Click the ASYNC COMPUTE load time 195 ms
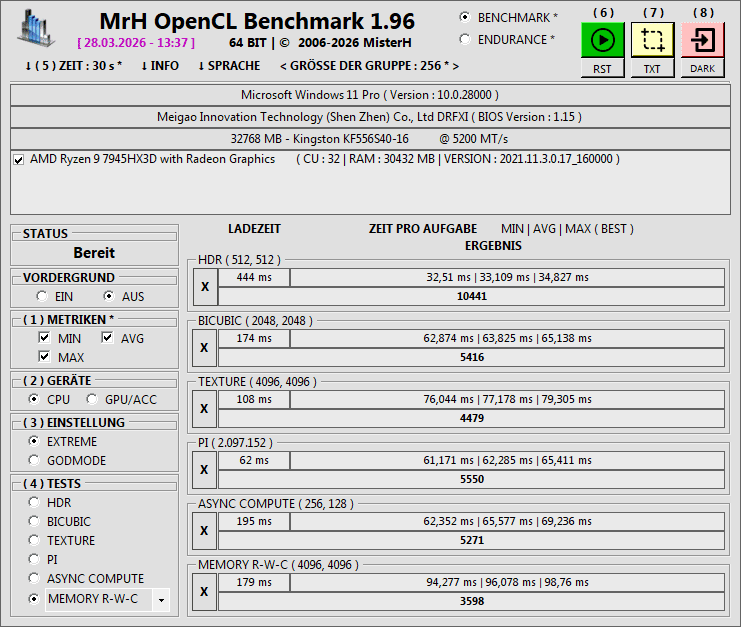 [254, 521]
